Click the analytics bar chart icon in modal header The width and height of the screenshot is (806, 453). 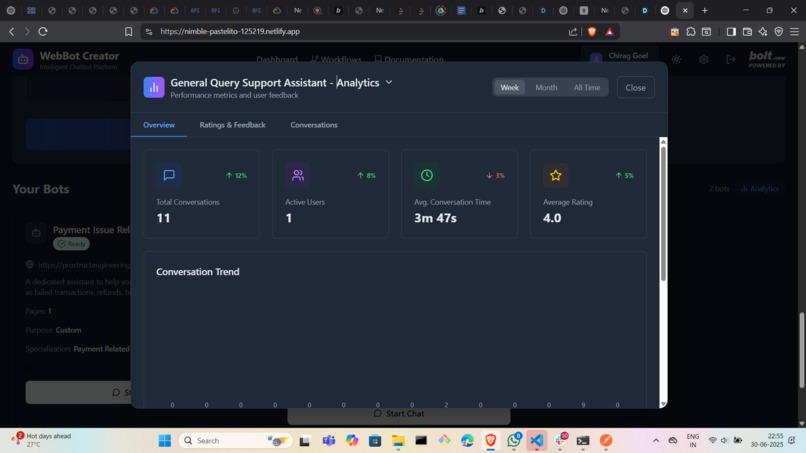(x=154, y=87)
